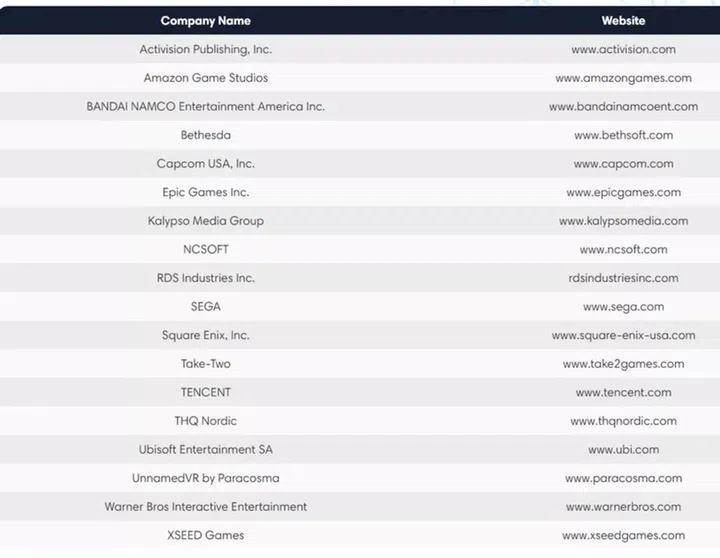
Task: Open the www.sega.com link
Action: pos(623,307)
